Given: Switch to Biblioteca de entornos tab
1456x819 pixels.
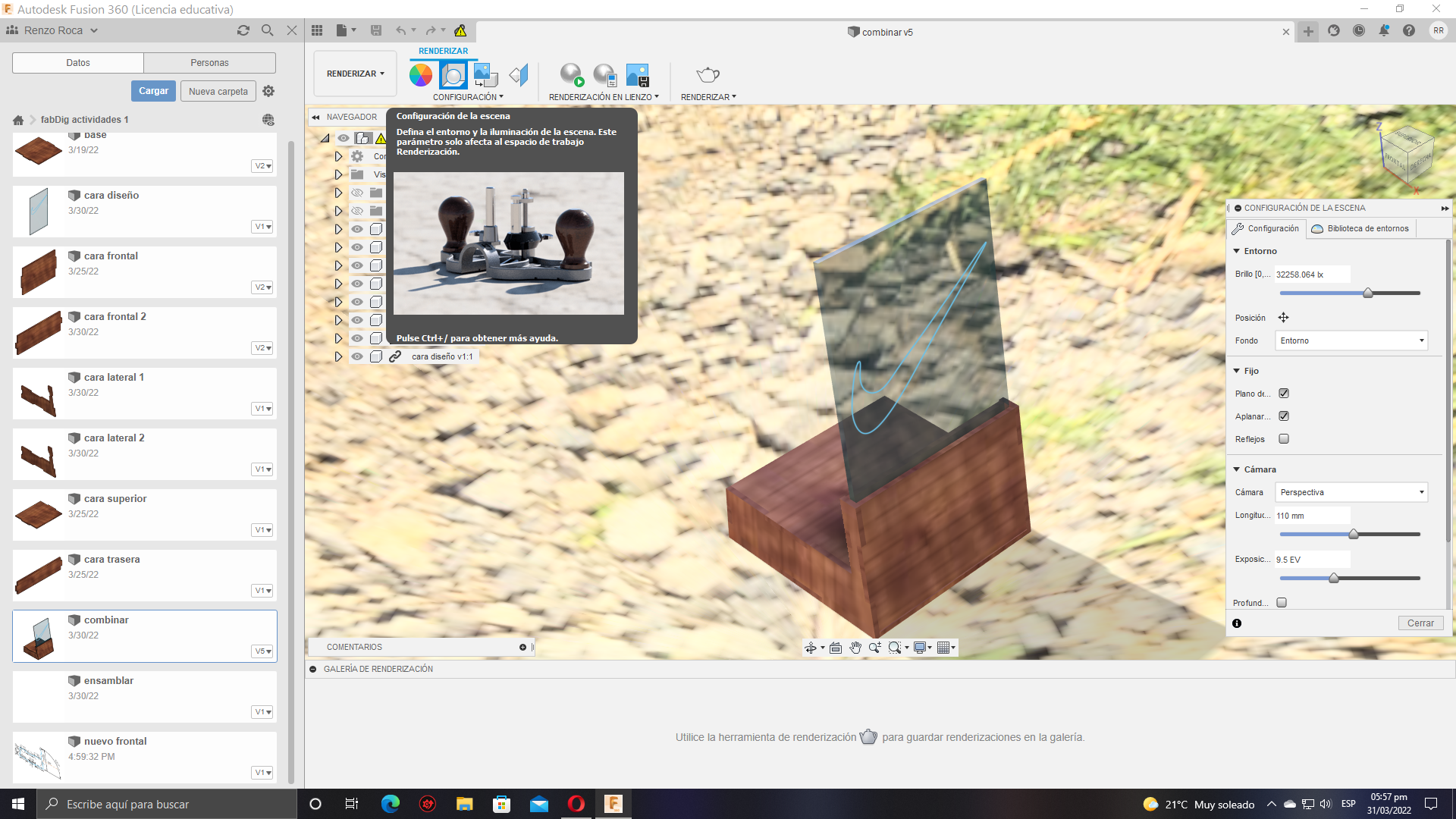Looking at the screenshot, I should (x=1360, y=228).
